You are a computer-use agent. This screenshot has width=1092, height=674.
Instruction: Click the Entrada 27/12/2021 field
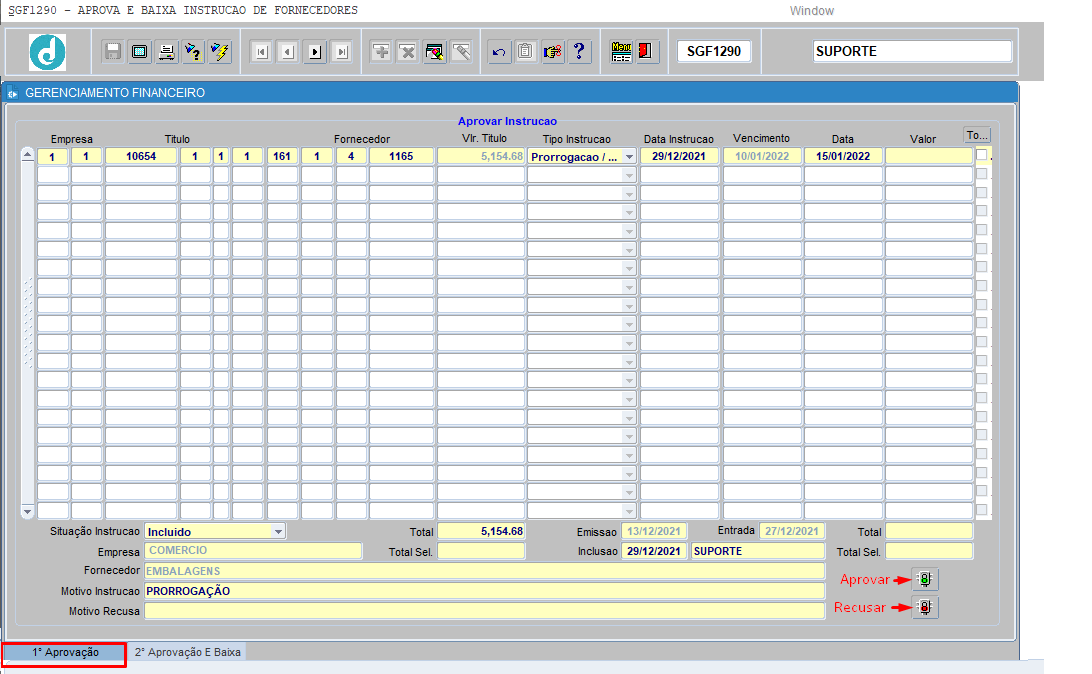792,531
